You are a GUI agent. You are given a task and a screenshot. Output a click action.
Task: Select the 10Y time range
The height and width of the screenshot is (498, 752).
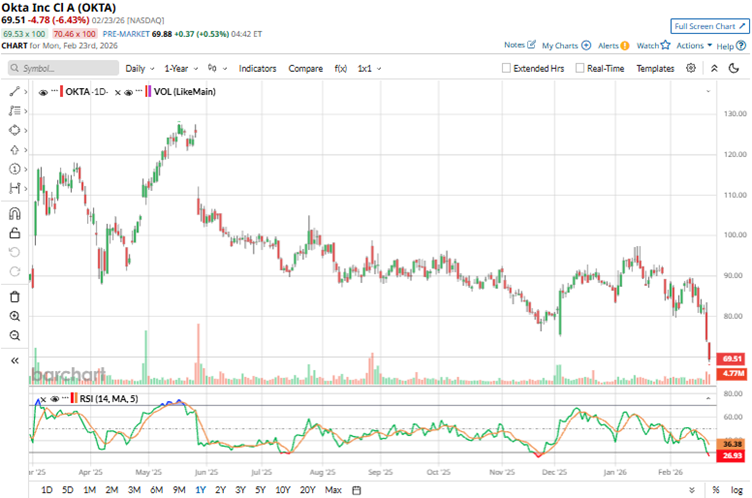tap(283, 490)
